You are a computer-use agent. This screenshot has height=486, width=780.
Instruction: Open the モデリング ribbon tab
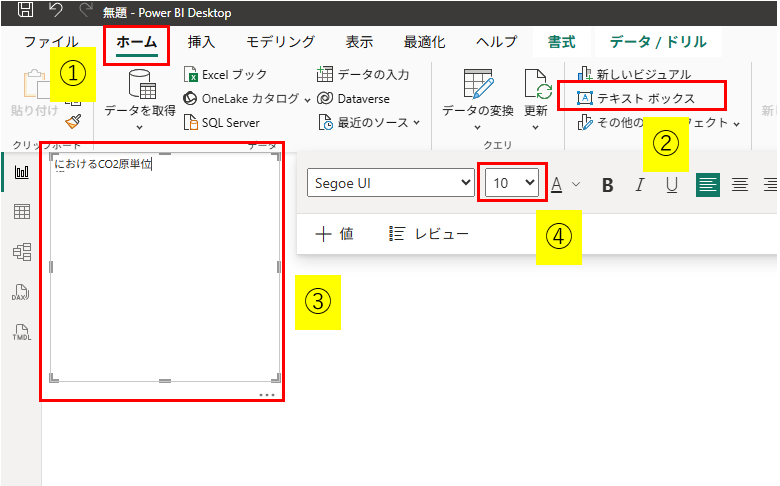[x=281, y=42]
